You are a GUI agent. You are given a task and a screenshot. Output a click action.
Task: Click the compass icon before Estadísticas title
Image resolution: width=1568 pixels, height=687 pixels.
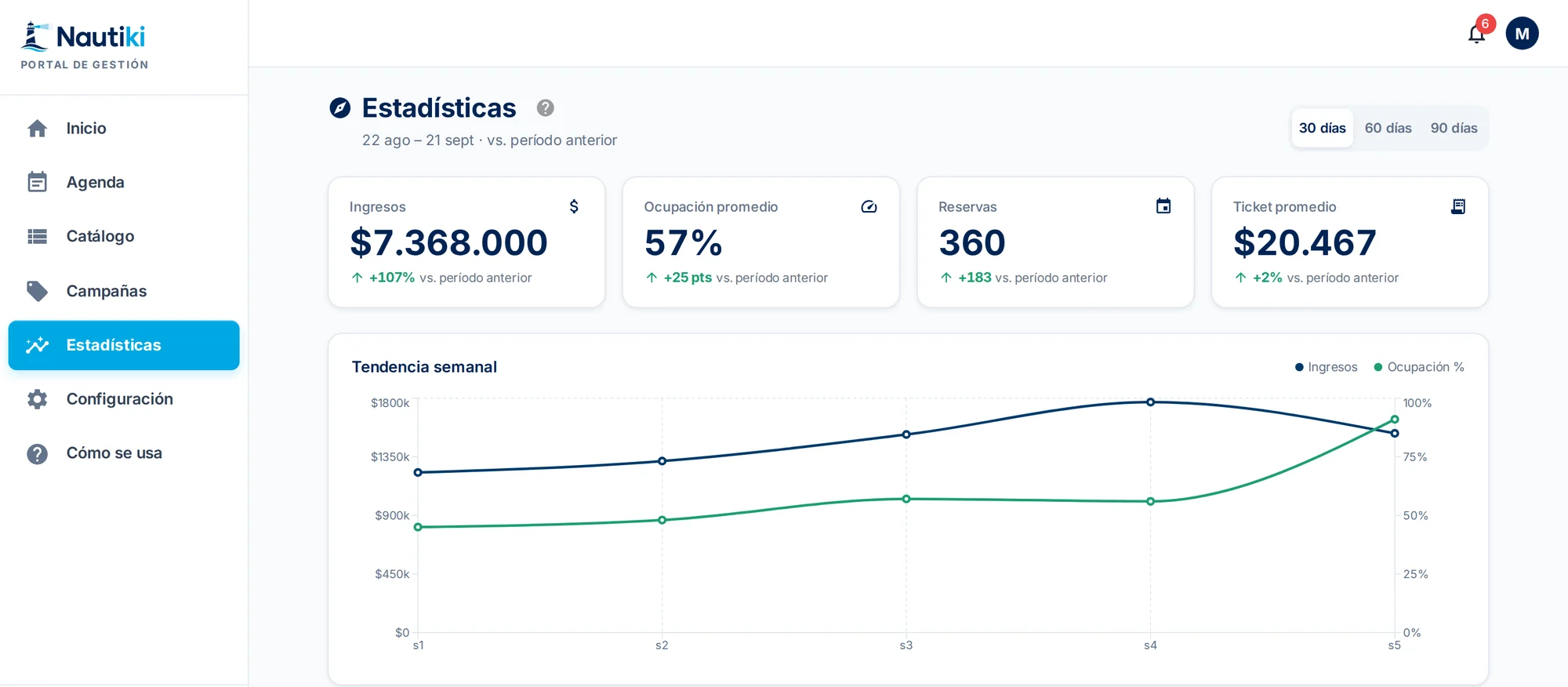[x=340, y=108]
